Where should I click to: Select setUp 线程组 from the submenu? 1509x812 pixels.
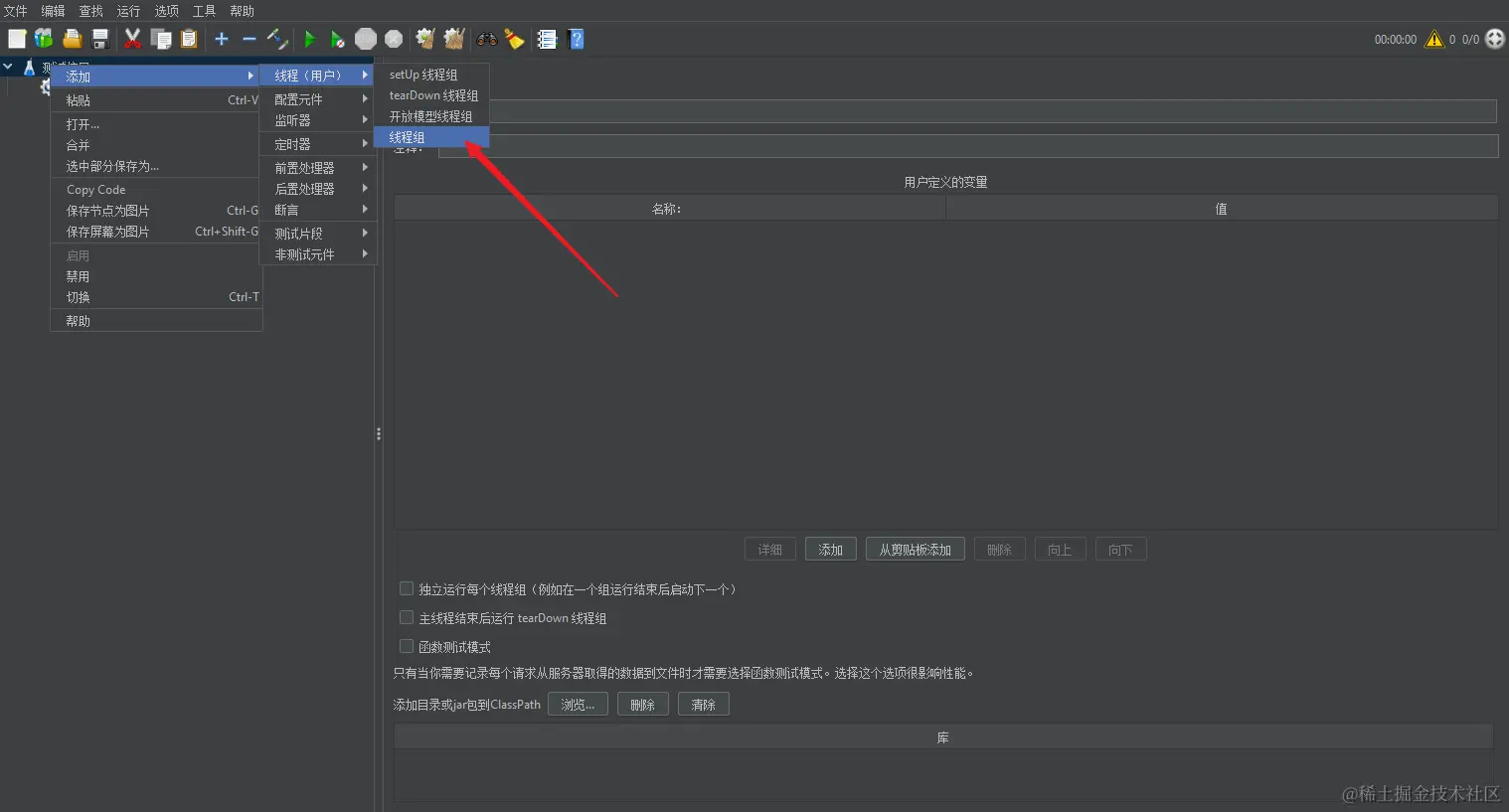click(431, 75)
